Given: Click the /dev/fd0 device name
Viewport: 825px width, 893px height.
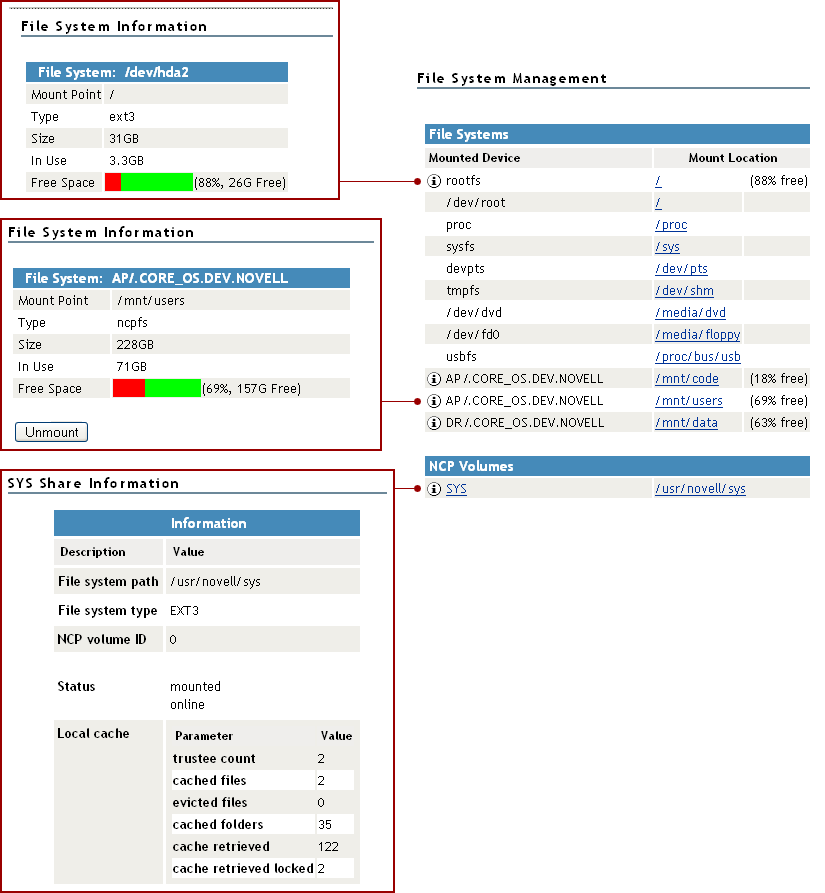Looking at the screenshot, I should [473, 335].
